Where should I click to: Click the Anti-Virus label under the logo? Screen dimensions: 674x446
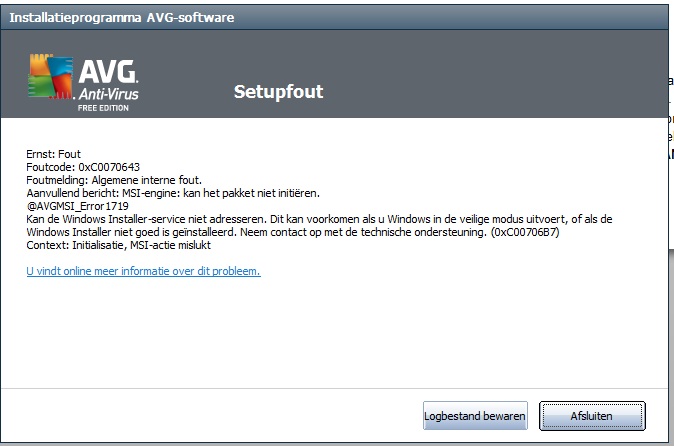tap(110, 93)
